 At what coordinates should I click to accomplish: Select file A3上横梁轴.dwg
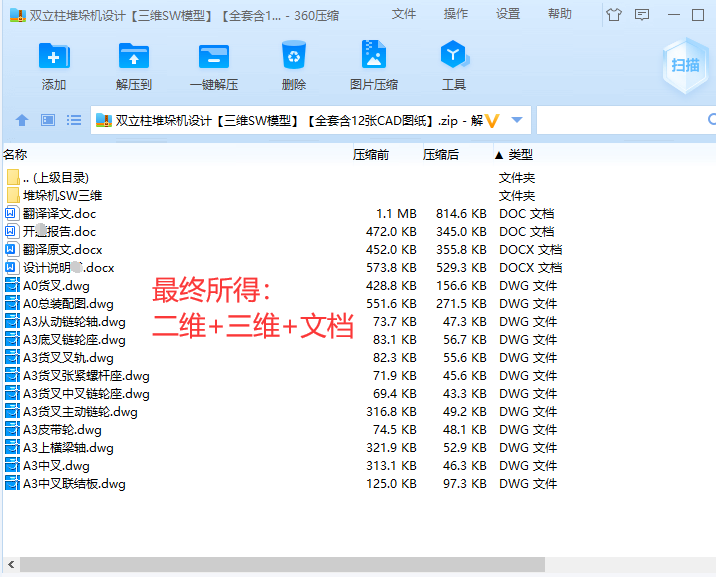[68, 448]
